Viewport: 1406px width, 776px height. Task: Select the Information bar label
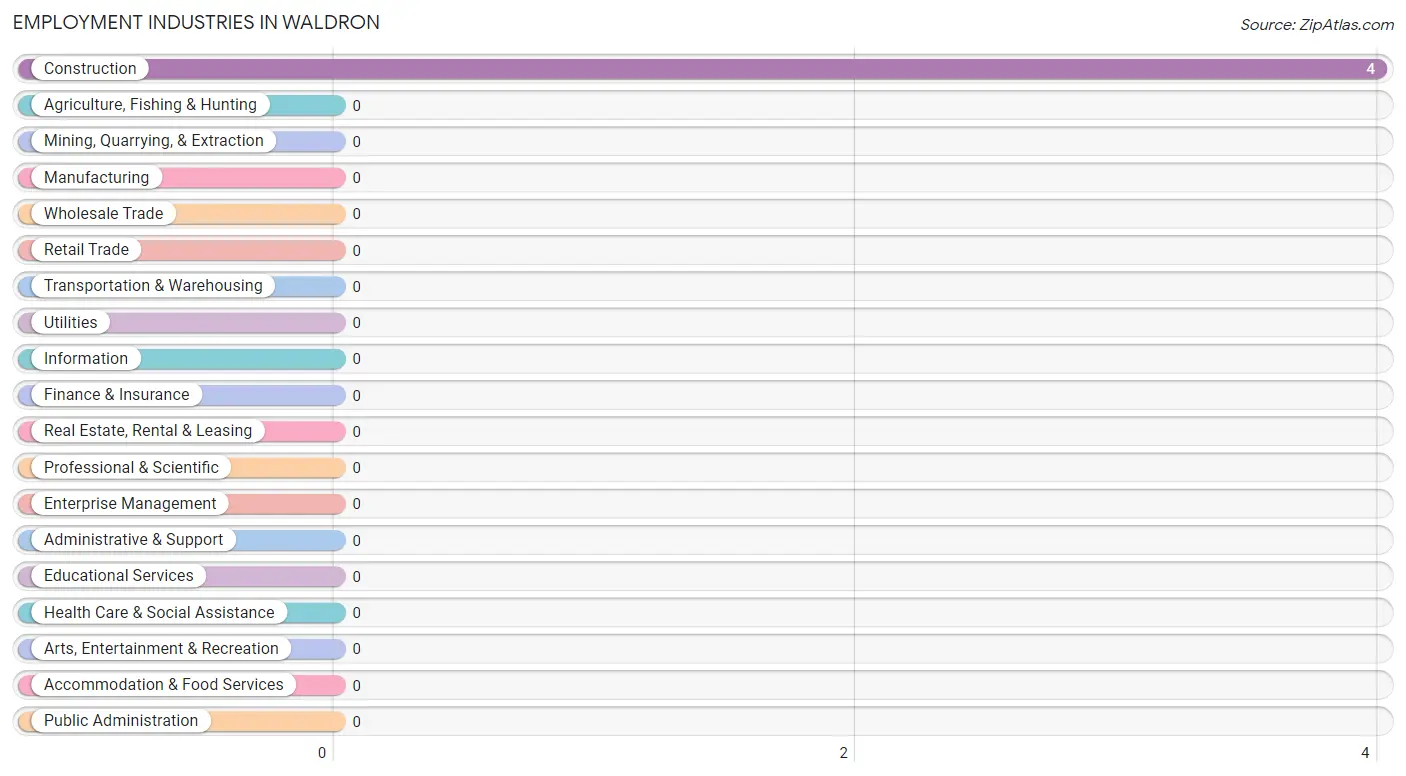coord(86,359)
